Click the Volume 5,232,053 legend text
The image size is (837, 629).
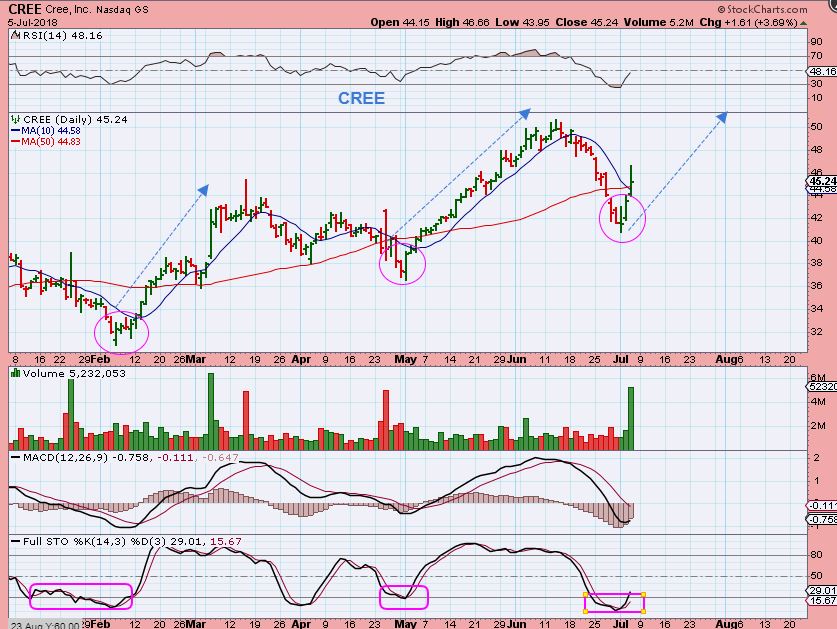point(74,373)
